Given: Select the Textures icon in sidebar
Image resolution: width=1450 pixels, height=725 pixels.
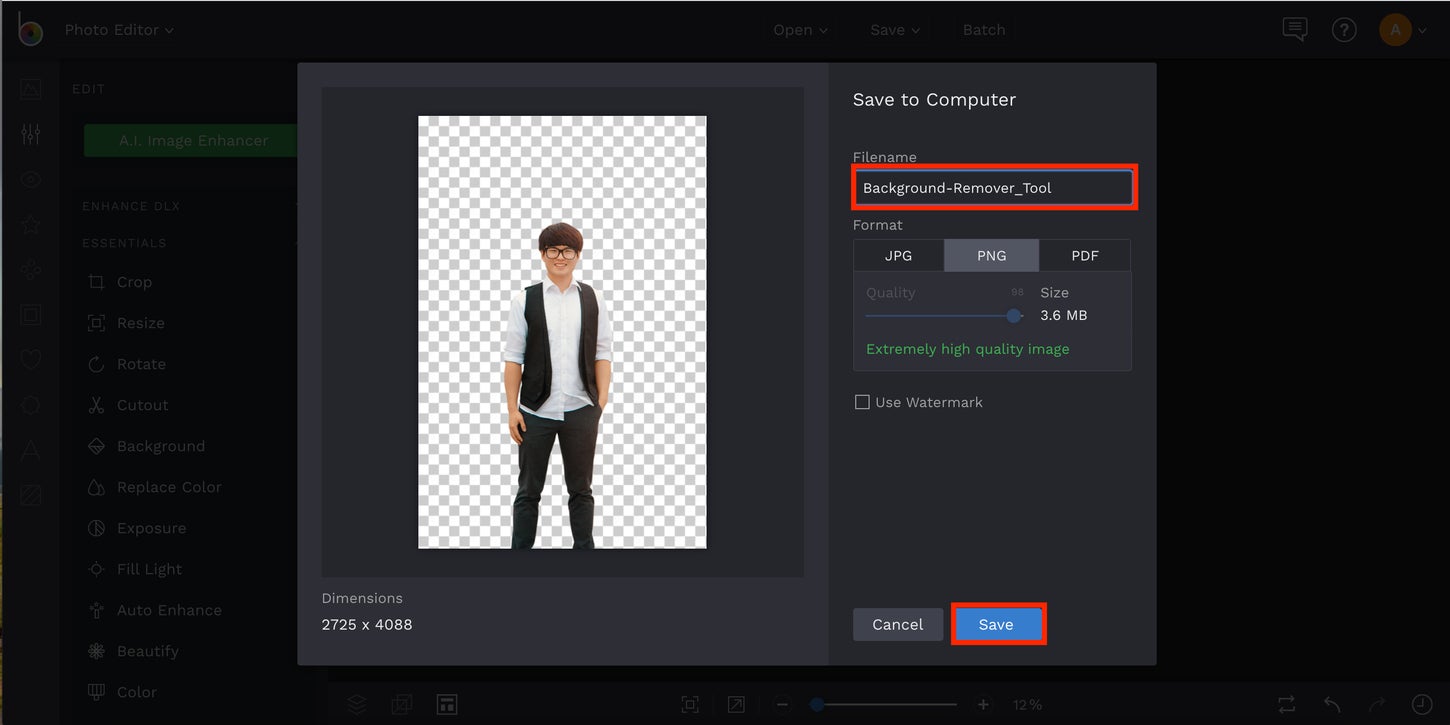Looking at the screenshot, I should click(x=30, y=493).
